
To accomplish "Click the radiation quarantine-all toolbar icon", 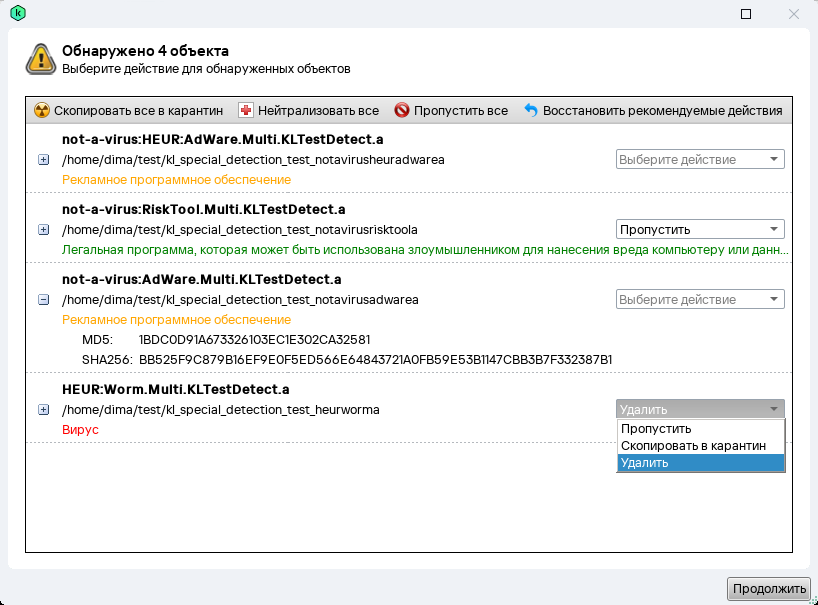I will click(x=42, y=111).
